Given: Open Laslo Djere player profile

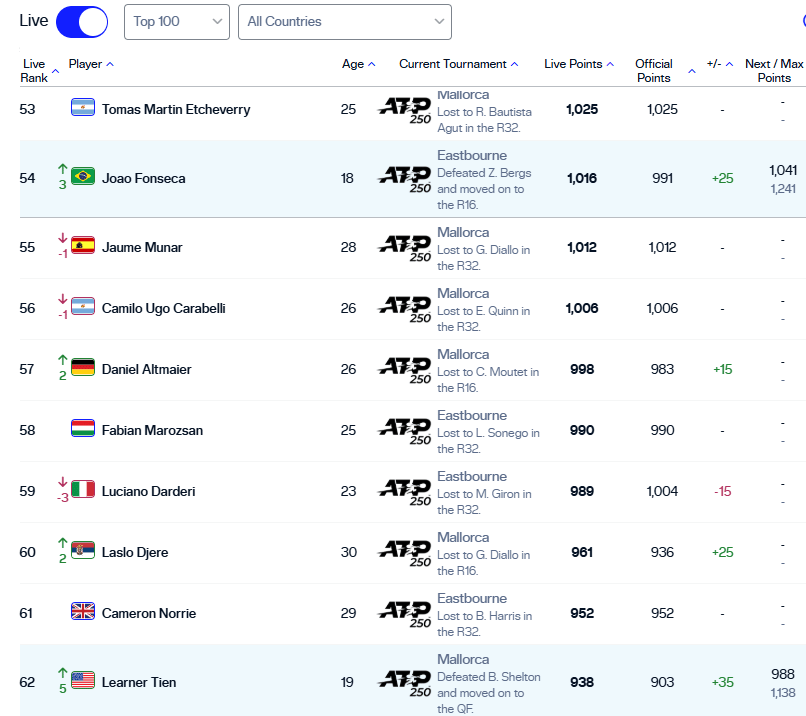Looking at the screenshot, I should pos(135,552).
